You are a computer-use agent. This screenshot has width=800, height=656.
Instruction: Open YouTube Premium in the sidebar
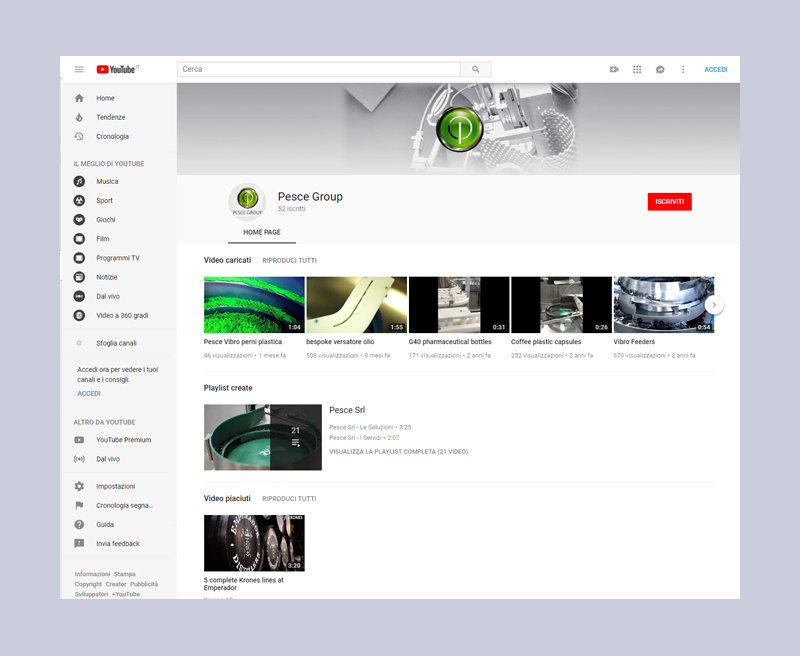point(123,439)
